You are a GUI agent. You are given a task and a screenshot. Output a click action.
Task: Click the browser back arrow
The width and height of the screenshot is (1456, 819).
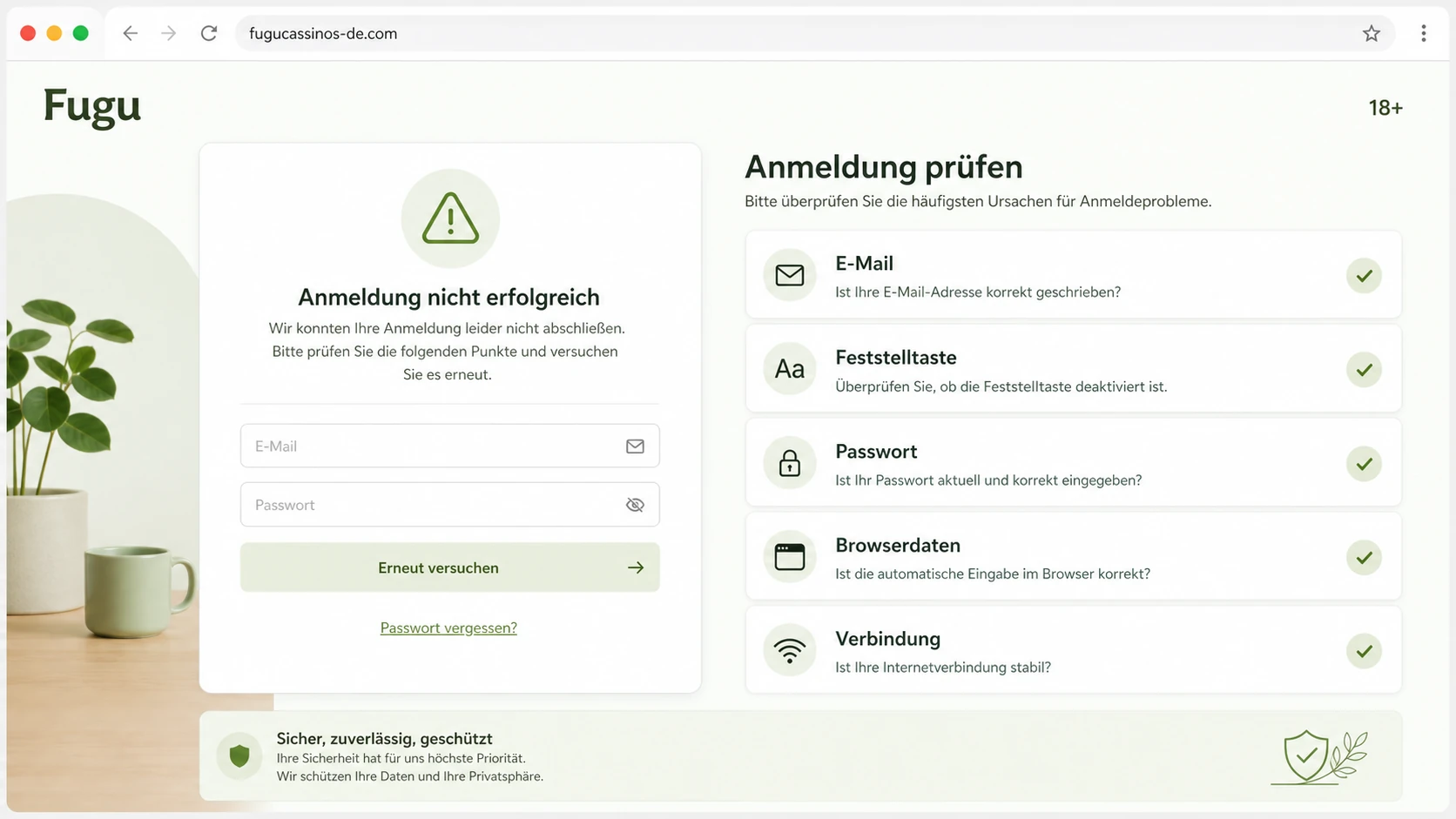pos(131,33)
